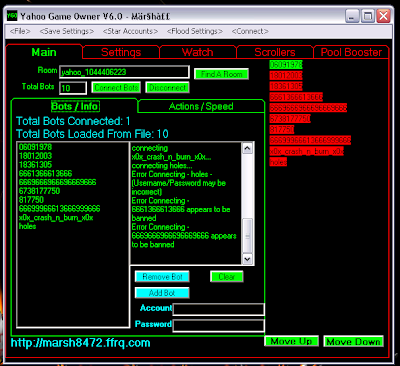Select bot 06091978 in bot list
The width and height of the screenshot is (400, 366).
click(x=35, y=147)
